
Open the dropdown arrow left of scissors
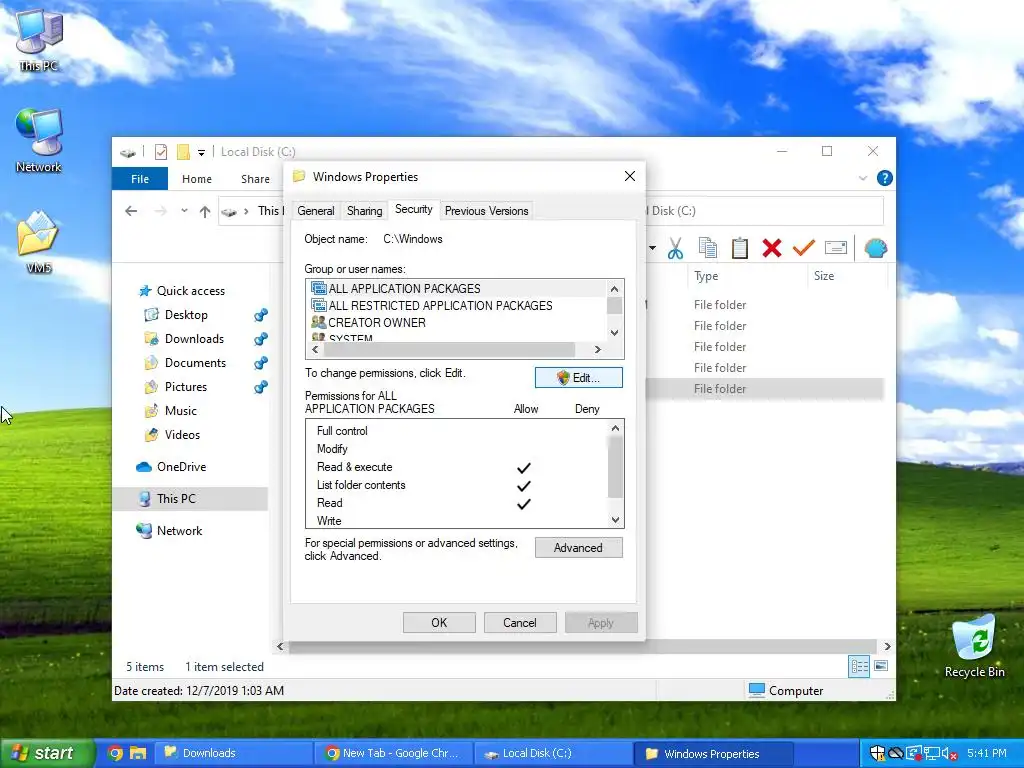(652, 248)
